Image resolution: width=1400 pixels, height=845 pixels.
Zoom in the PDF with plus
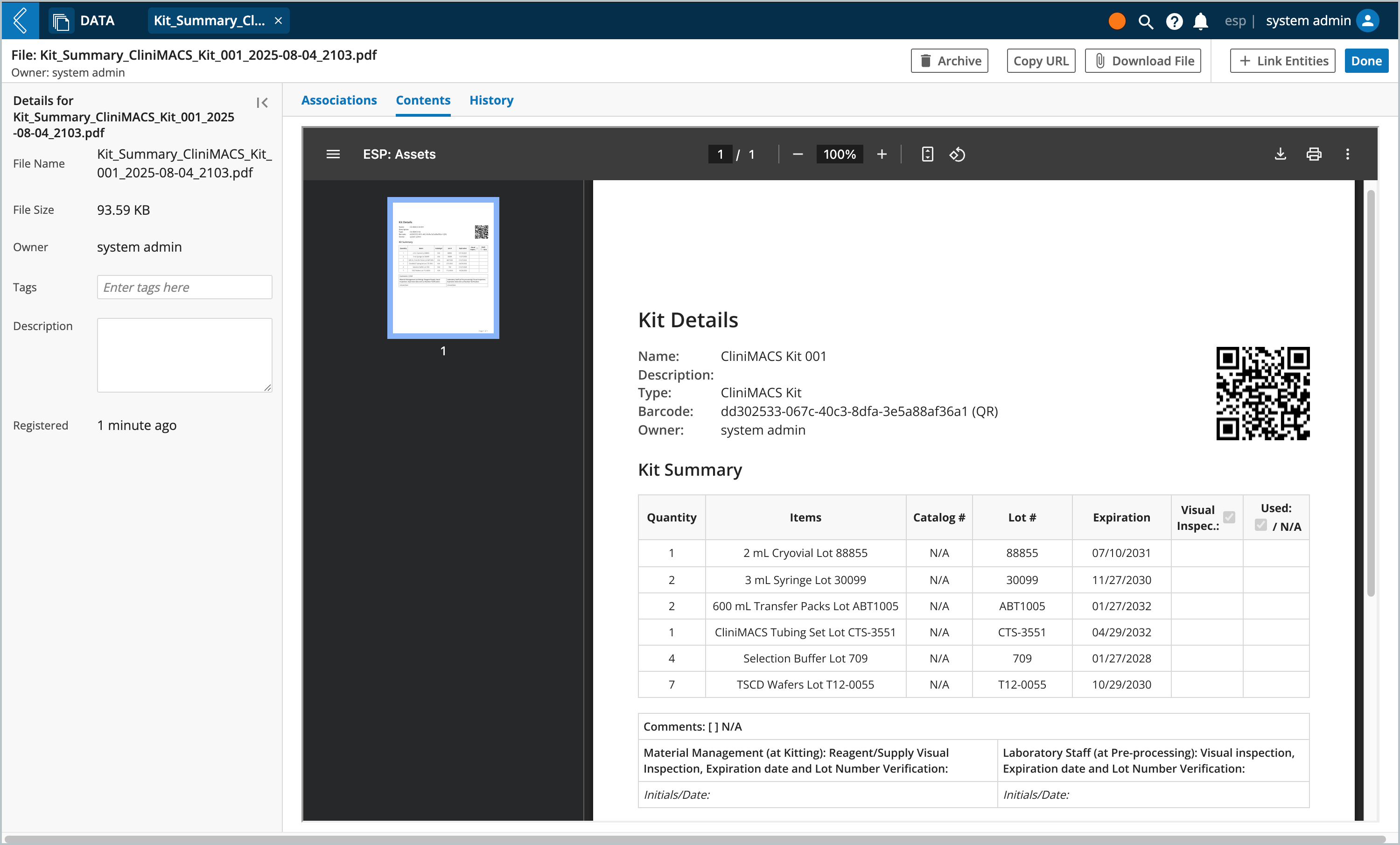[882, 154]
